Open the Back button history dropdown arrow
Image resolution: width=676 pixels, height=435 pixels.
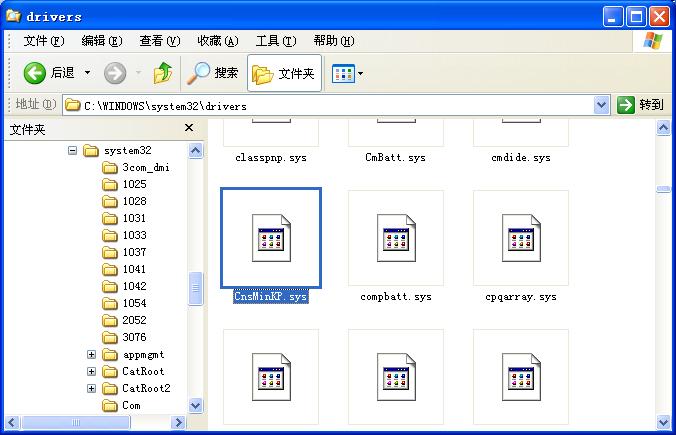(87, 72)
